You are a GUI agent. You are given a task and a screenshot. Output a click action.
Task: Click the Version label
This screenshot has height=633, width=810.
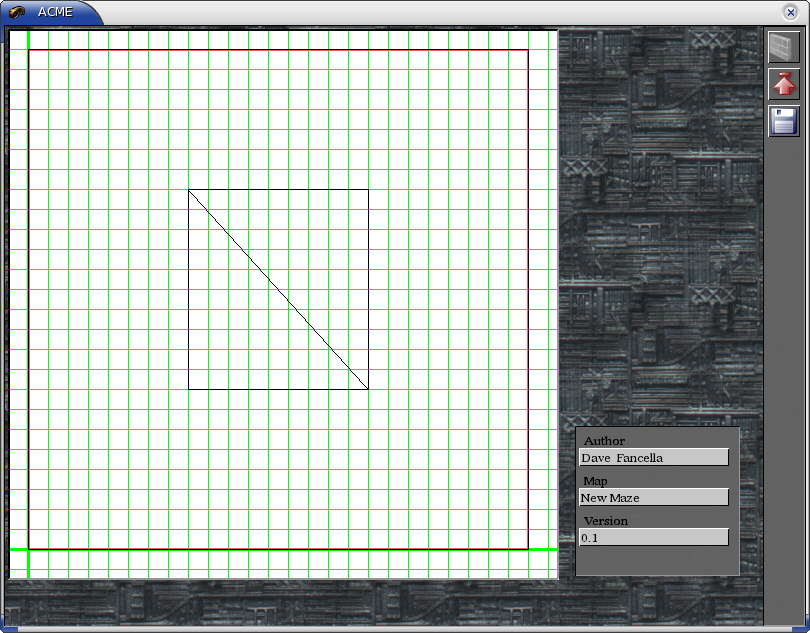point(605,521)
